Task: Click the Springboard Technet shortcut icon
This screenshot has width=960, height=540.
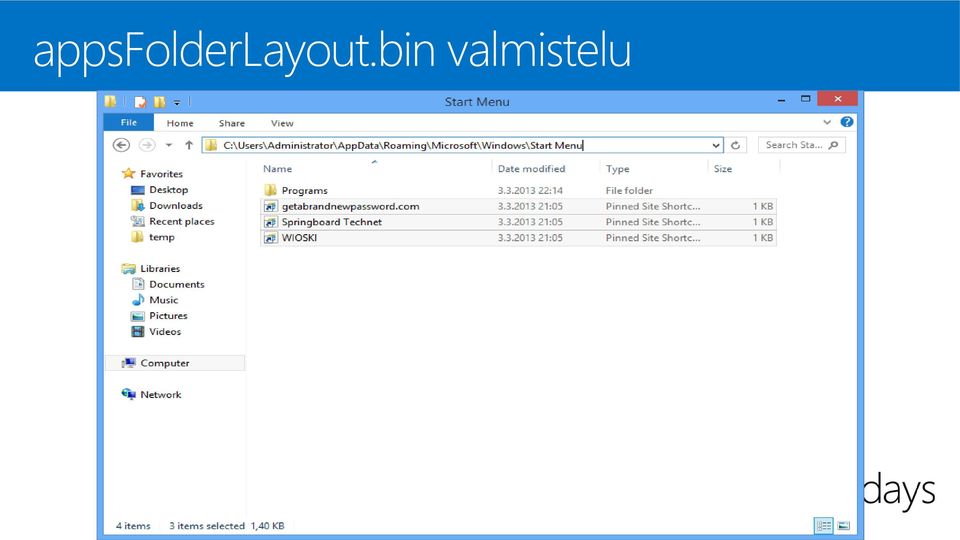Action: pyautogui.click(x=271, y=222)
